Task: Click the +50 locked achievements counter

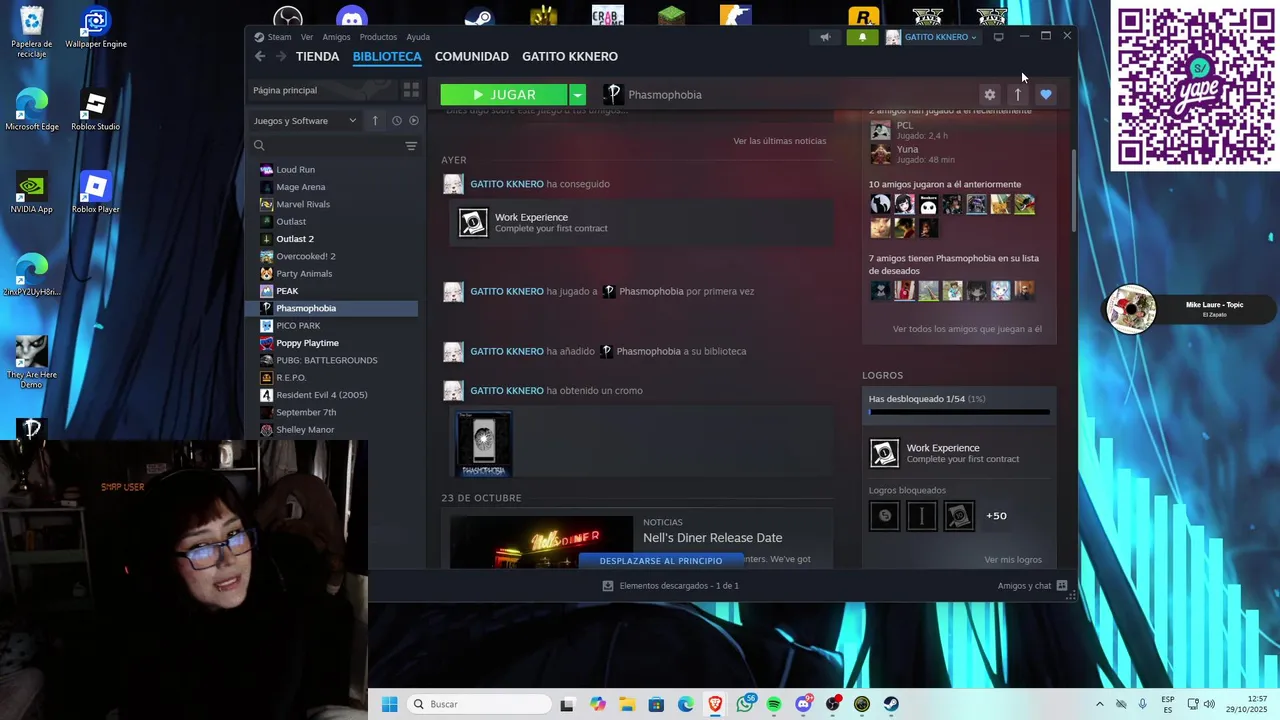Action: click(996, 516)
